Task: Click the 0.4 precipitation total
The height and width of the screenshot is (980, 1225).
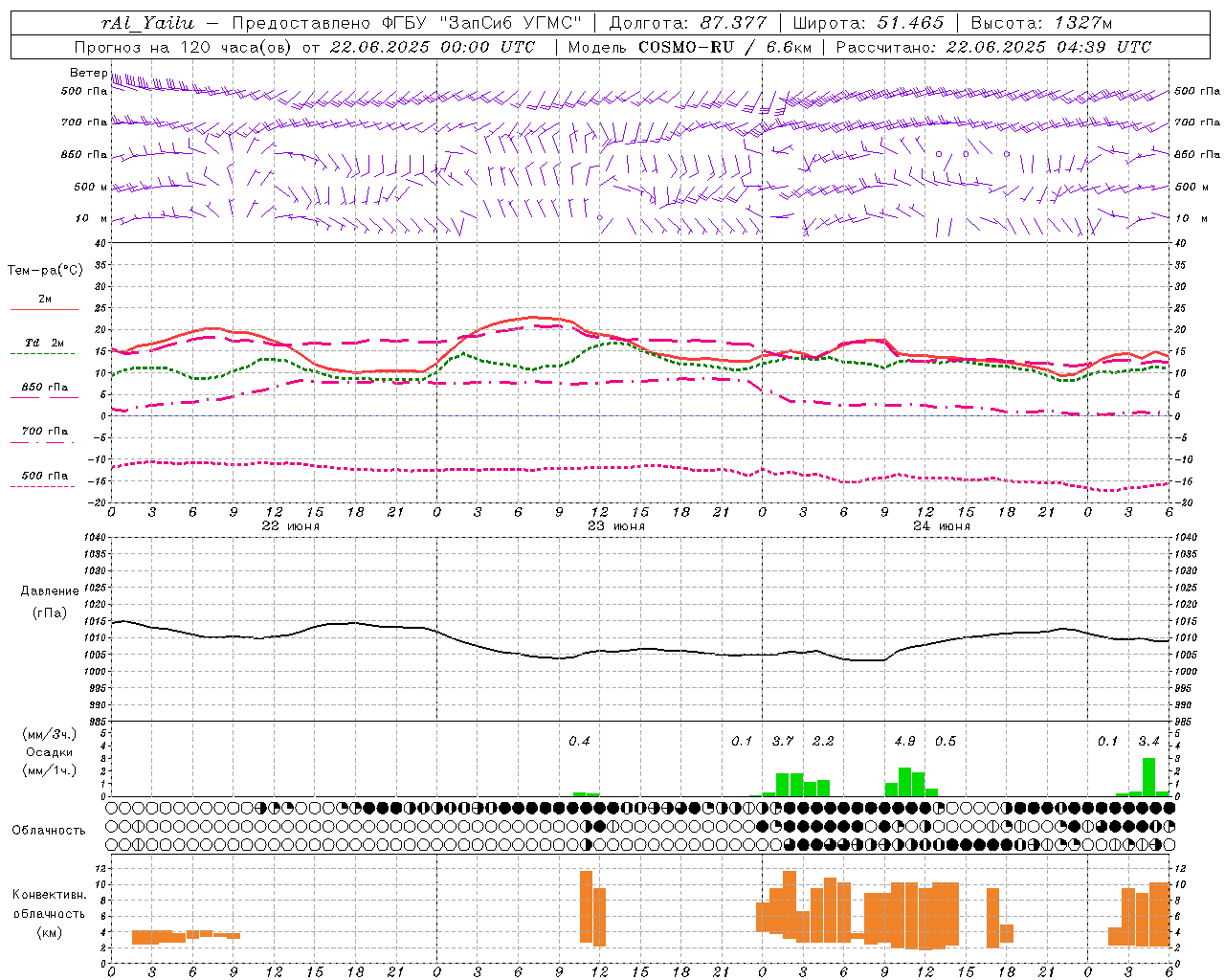Action: coord(579,742)
